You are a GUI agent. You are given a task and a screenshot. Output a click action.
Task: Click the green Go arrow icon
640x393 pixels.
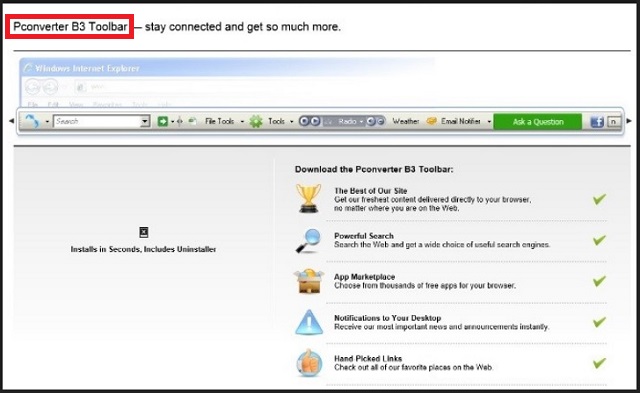[x=163, y=121]
